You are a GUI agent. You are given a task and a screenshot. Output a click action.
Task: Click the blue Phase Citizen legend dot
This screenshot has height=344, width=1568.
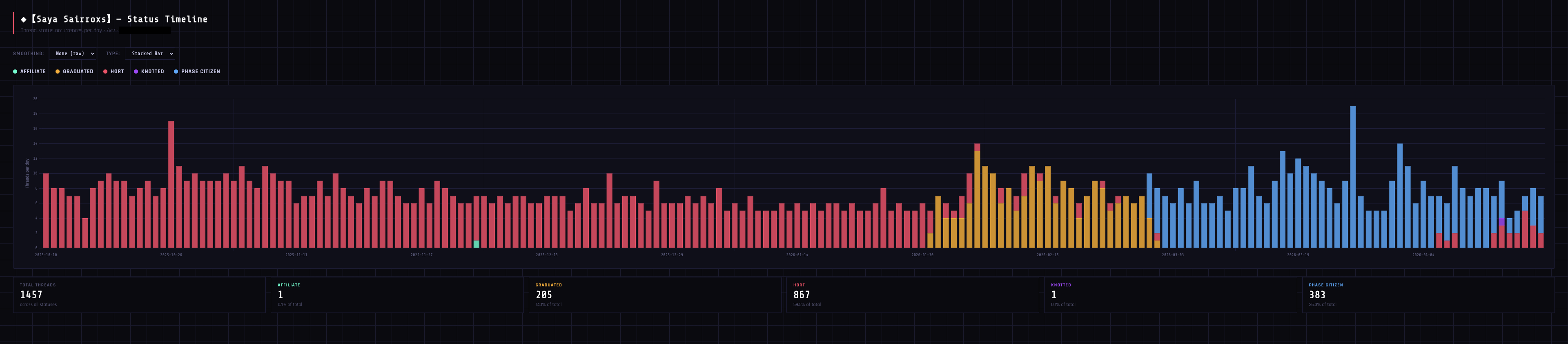[176, 72]
